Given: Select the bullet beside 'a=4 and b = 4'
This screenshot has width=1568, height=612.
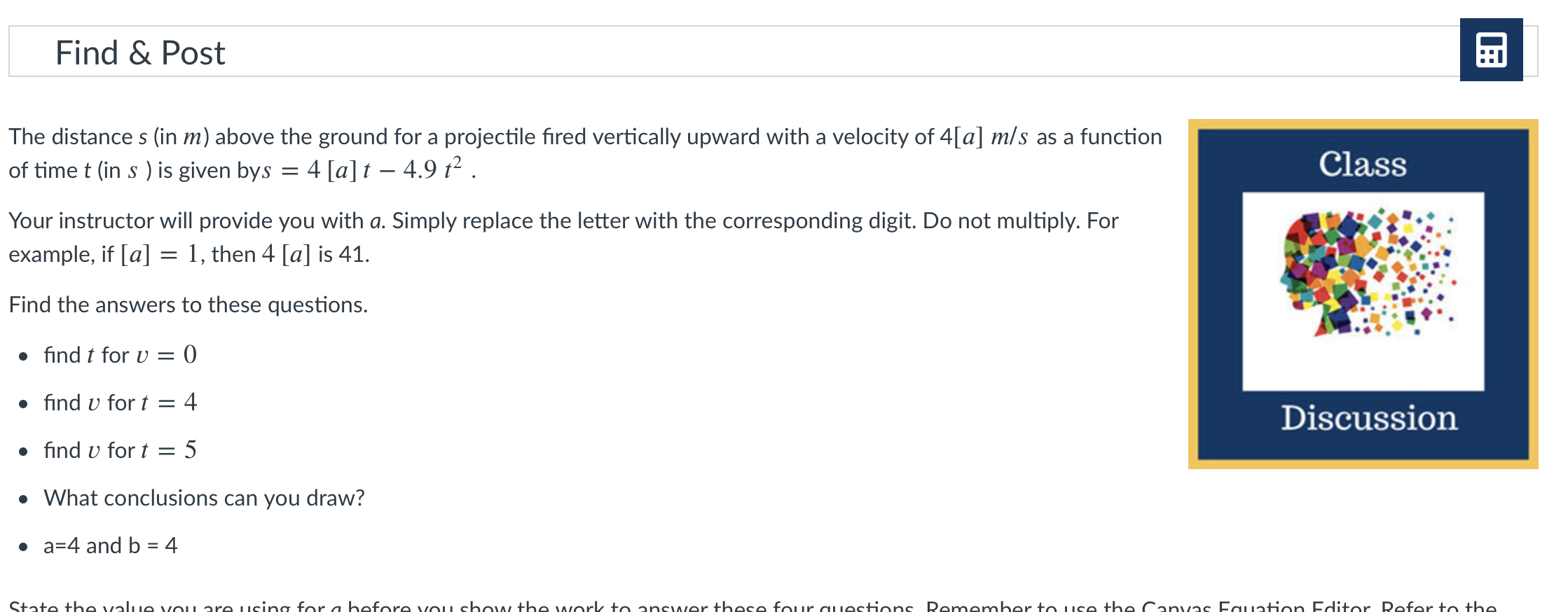Looking at the screenshot, I should 23,547.
